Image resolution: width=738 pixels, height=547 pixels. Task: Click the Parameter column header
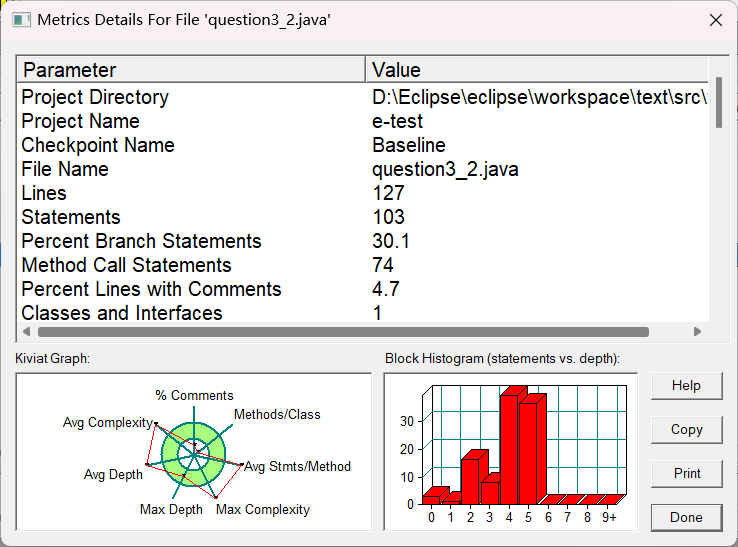pyautogui.click(x=191, y=70)
